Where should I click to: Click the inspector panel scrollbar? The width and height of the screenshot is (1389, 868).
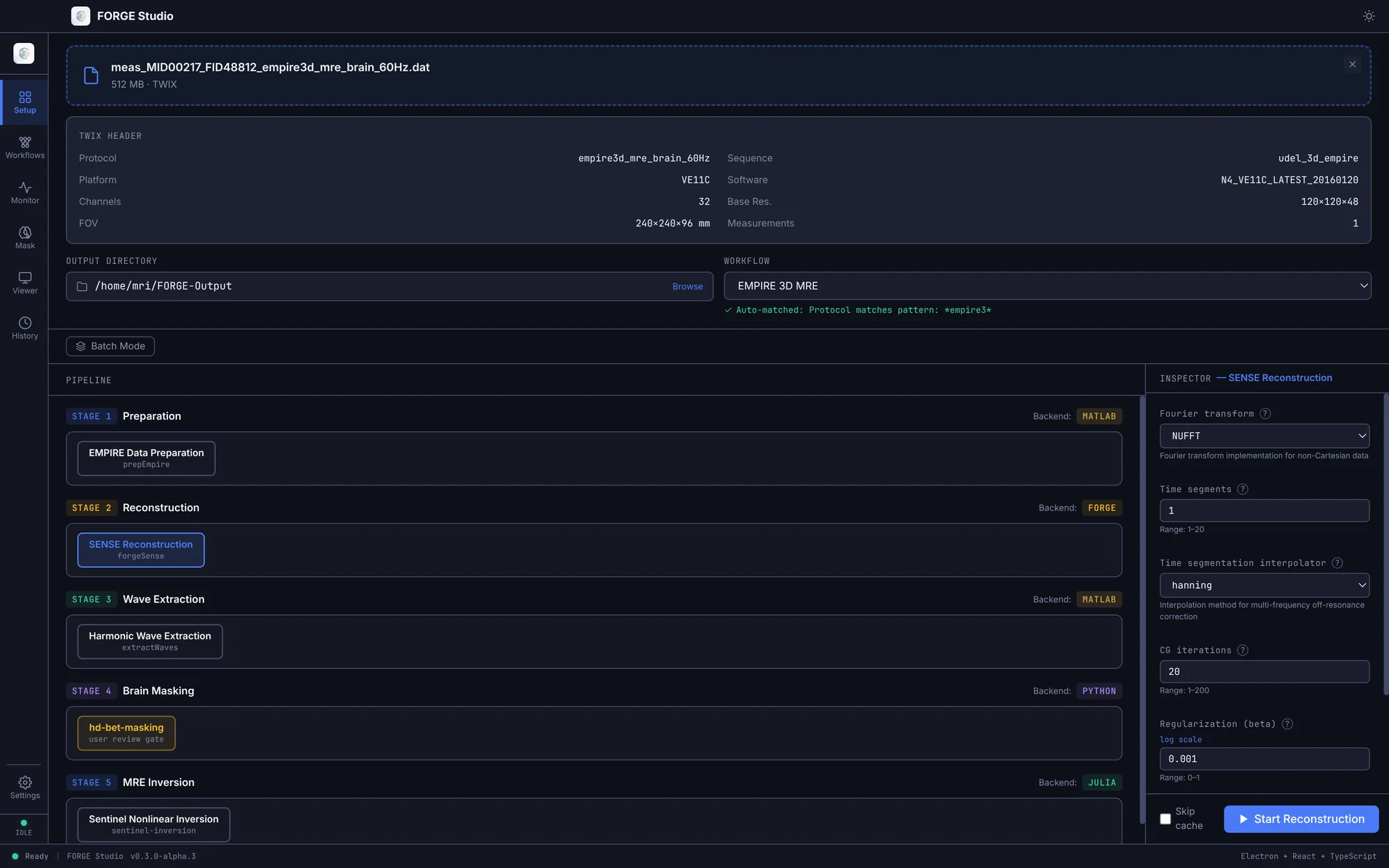[x=1386, y=544]
